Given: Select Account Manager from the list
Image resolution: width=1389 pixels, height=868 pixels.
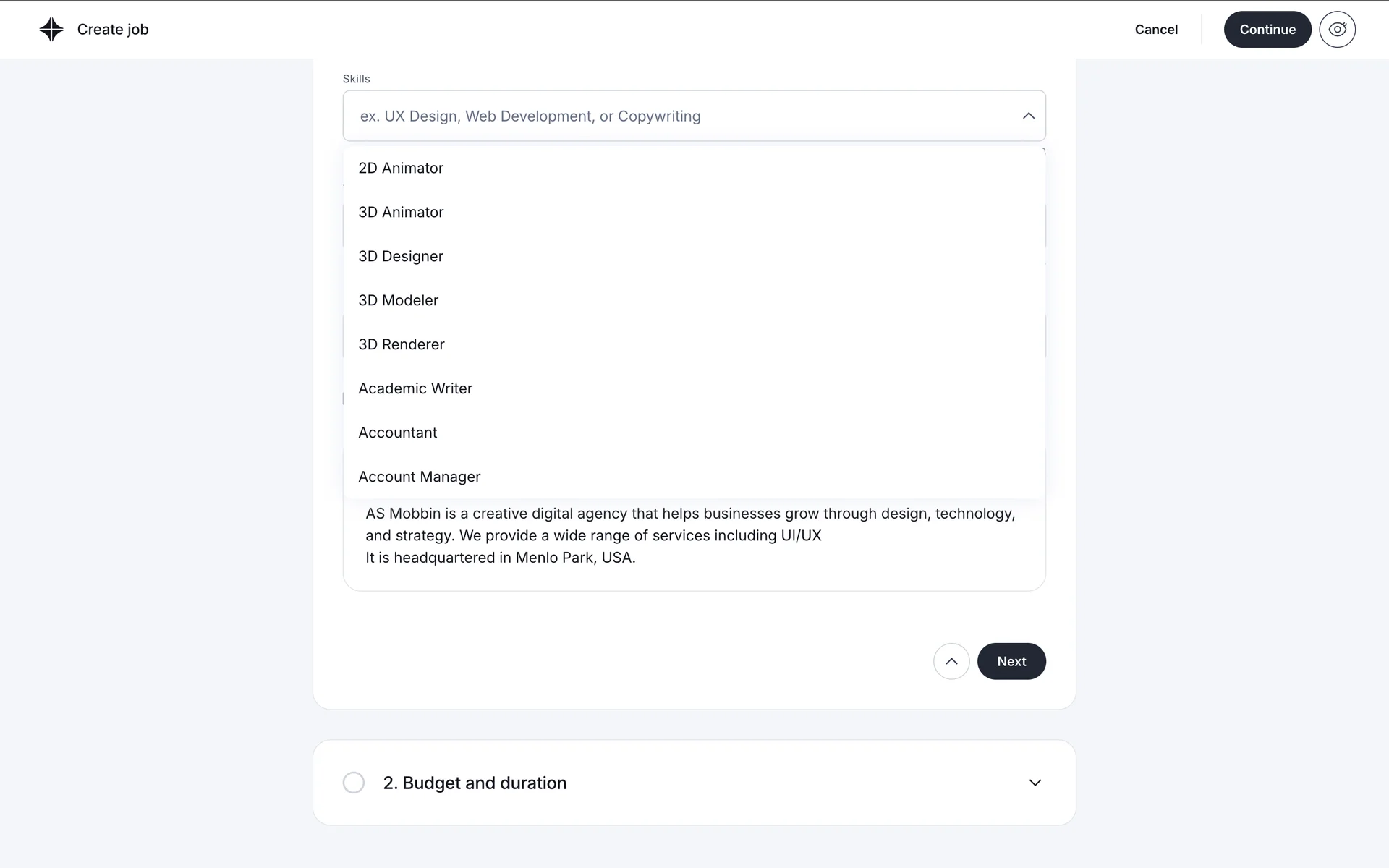Looking at the screenshot, I should [x=420, y=477].
